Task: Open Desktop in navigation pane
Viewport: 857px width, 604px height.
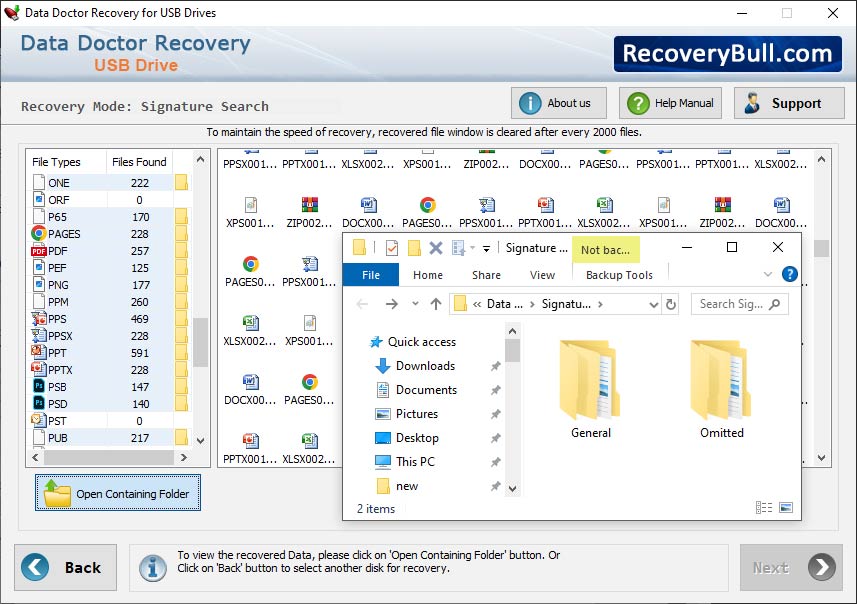Action: click(x=407, y=438)
